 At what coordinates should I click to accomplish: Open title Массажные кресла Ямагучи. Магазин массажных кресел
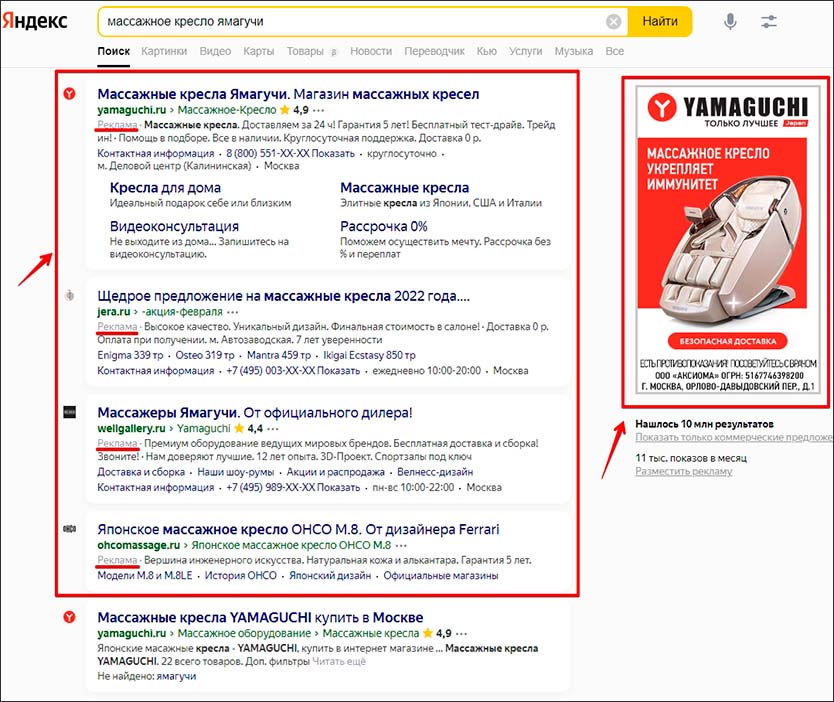(x=288, y=94)
